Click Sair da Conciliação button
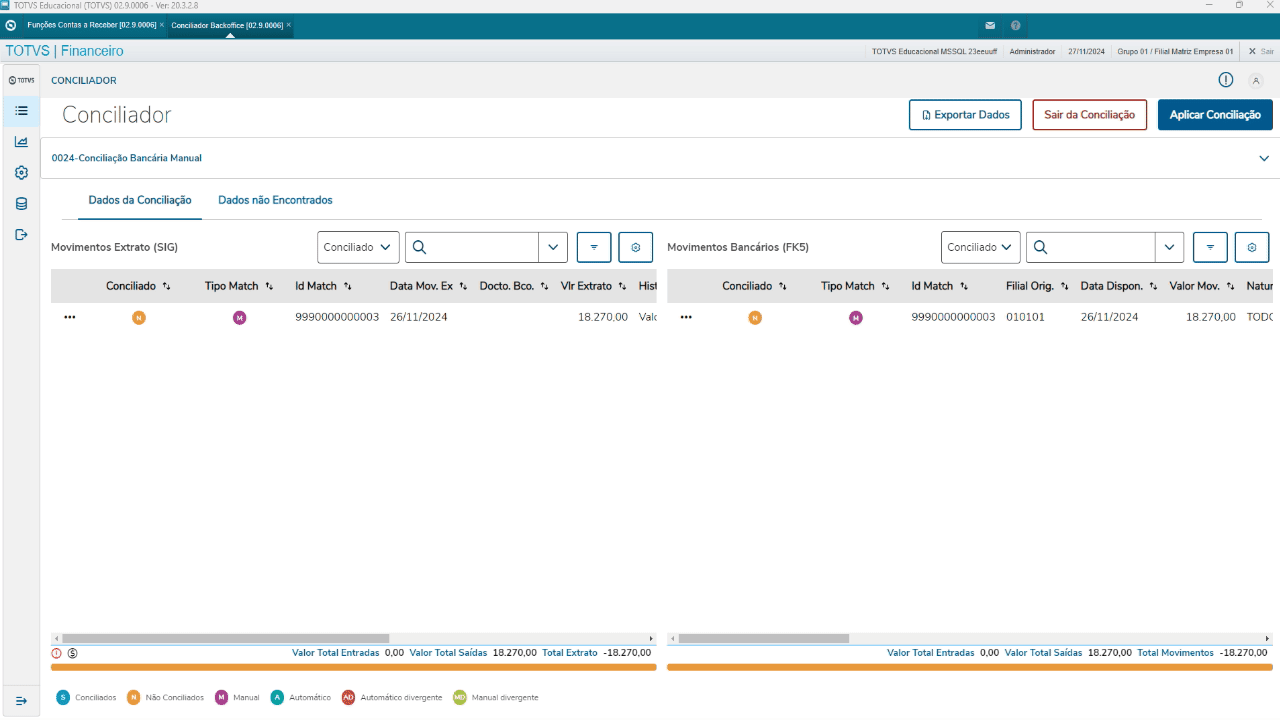Viewport: 1280px width, 720px height. (x=1089, y=115)
